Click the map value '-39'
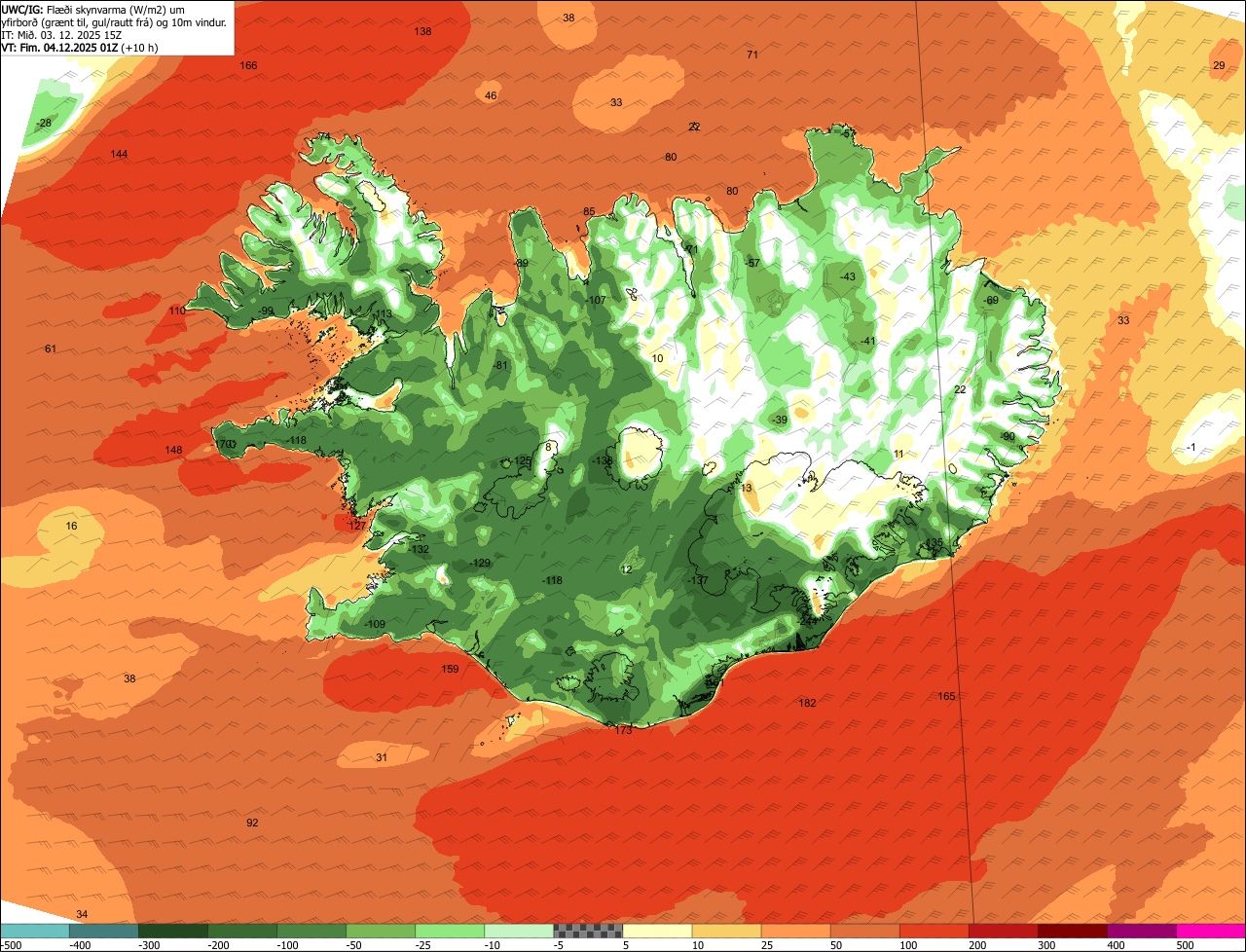 [x=780, y=420]
